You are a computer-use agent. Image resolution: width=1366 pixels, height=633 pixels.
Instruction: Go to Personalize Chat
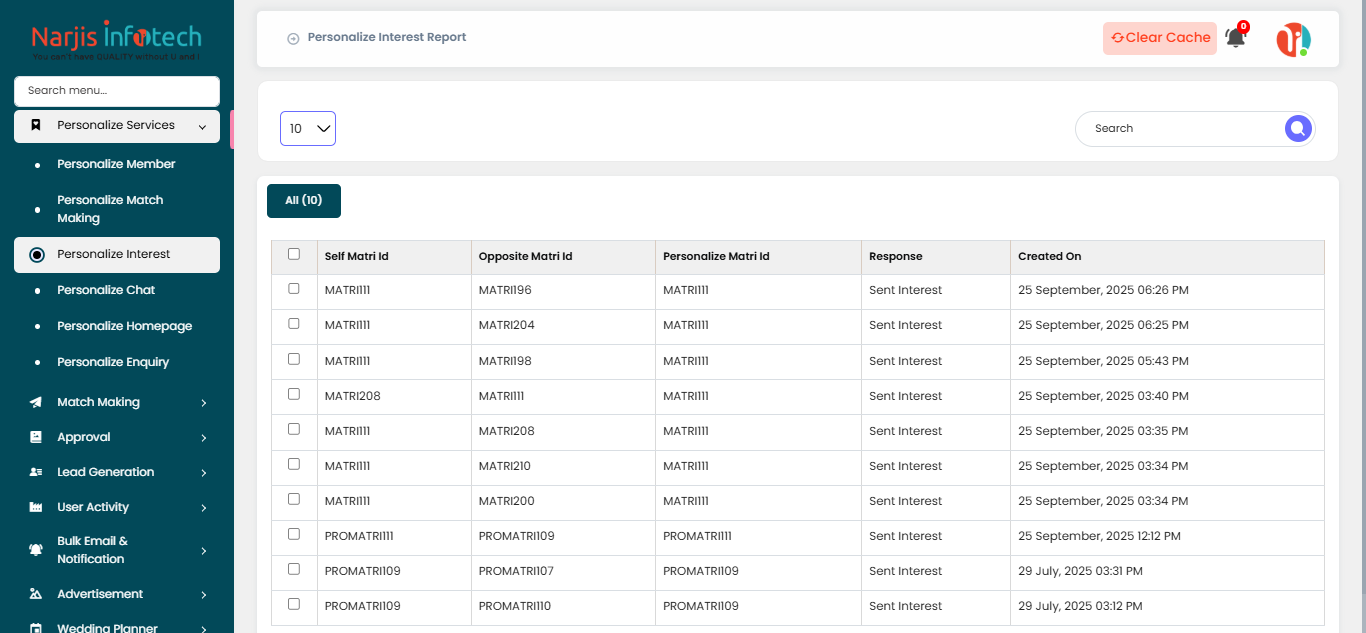(106, 290)
